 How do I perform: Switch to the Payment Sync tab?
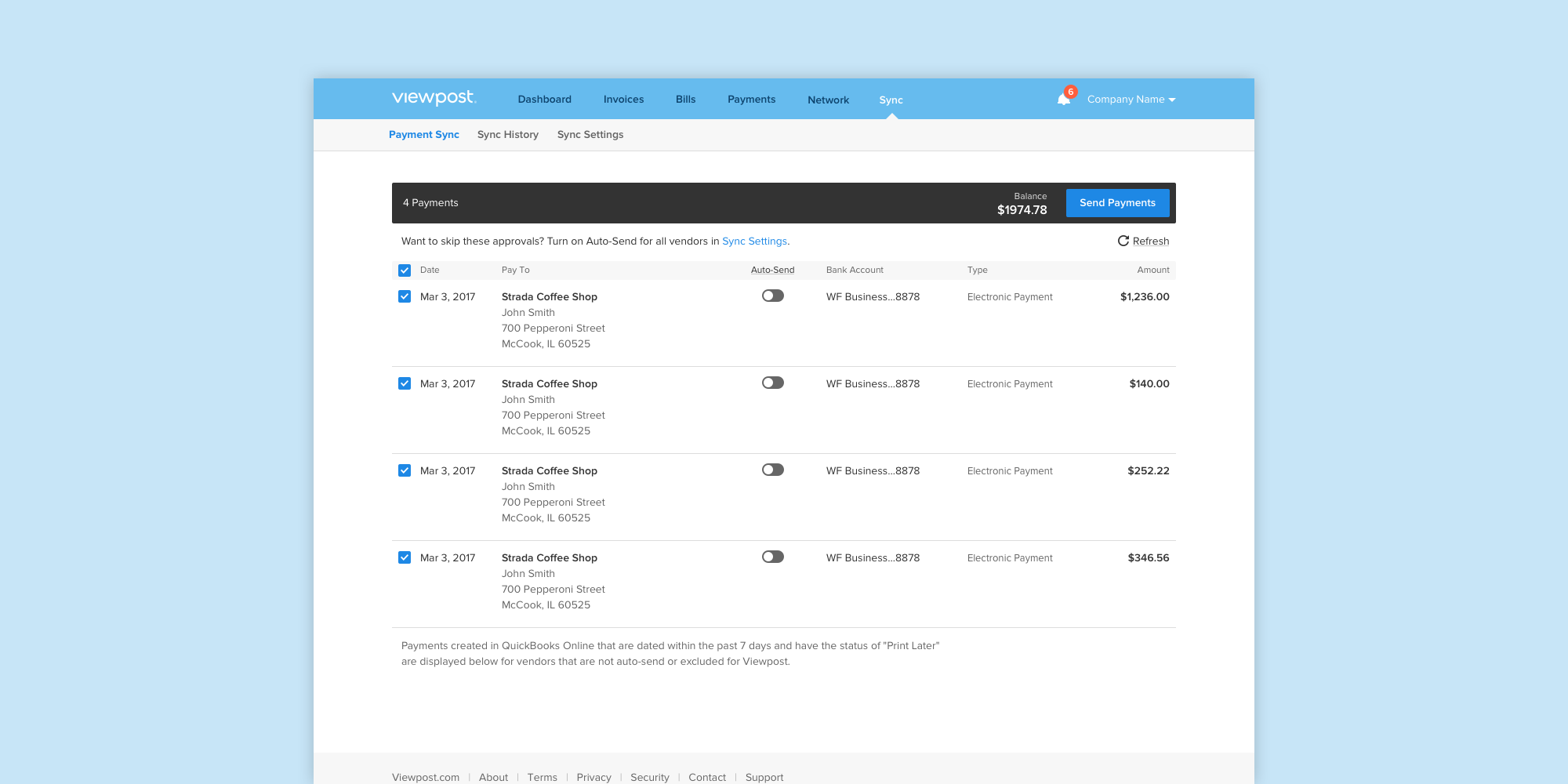424,135
